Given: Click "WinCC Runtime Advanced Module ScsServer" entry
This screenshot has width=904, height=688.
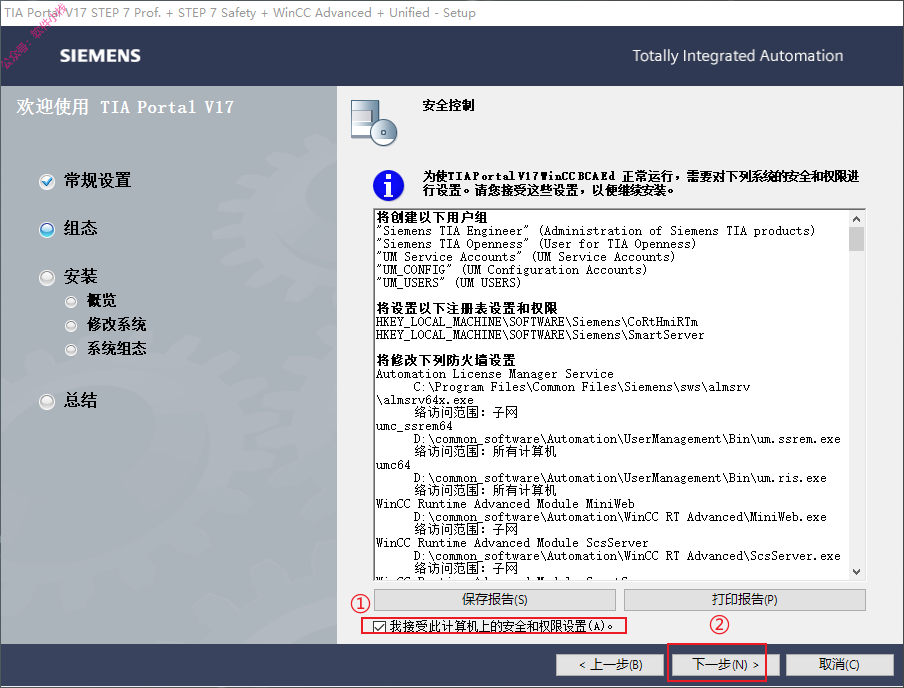Looking at the screenshot, I should 512,543.
